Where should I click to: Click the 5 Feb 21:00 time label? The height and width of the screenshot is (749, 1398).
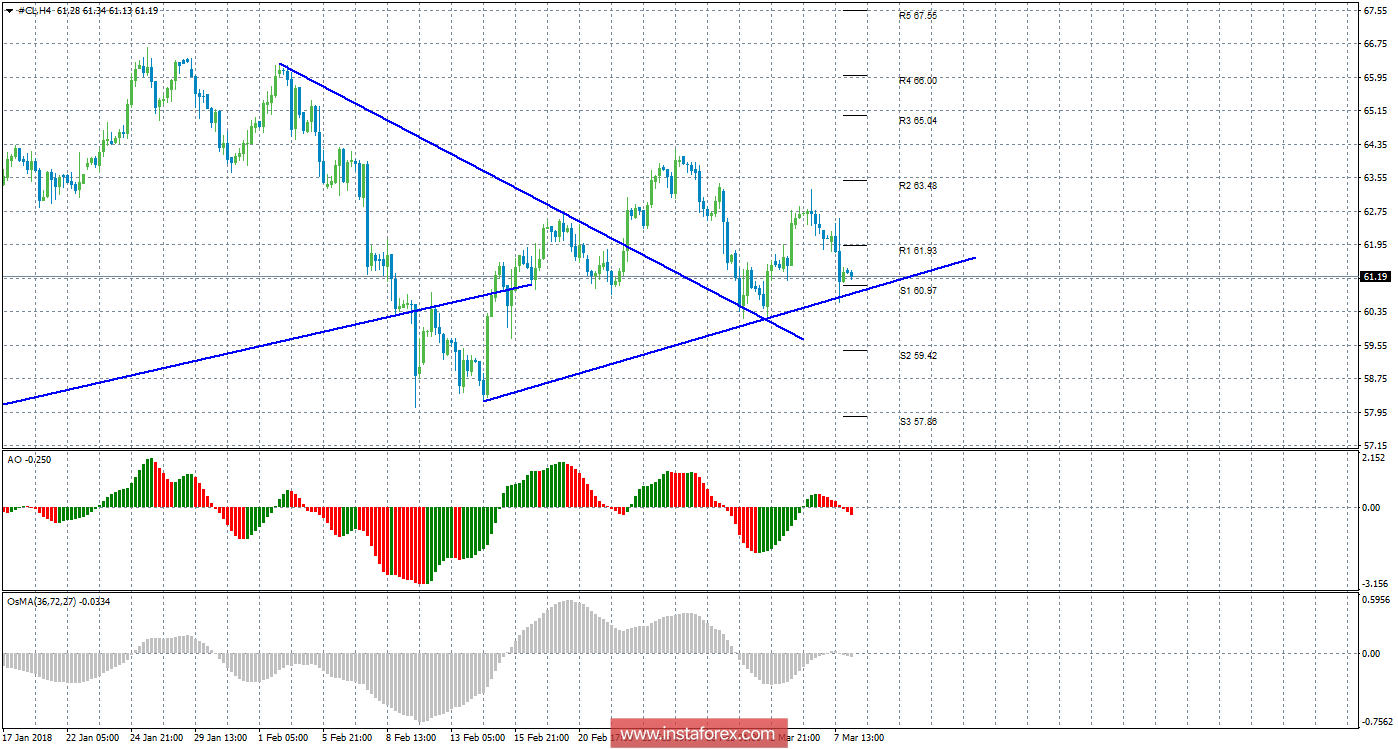pos(346,737)
